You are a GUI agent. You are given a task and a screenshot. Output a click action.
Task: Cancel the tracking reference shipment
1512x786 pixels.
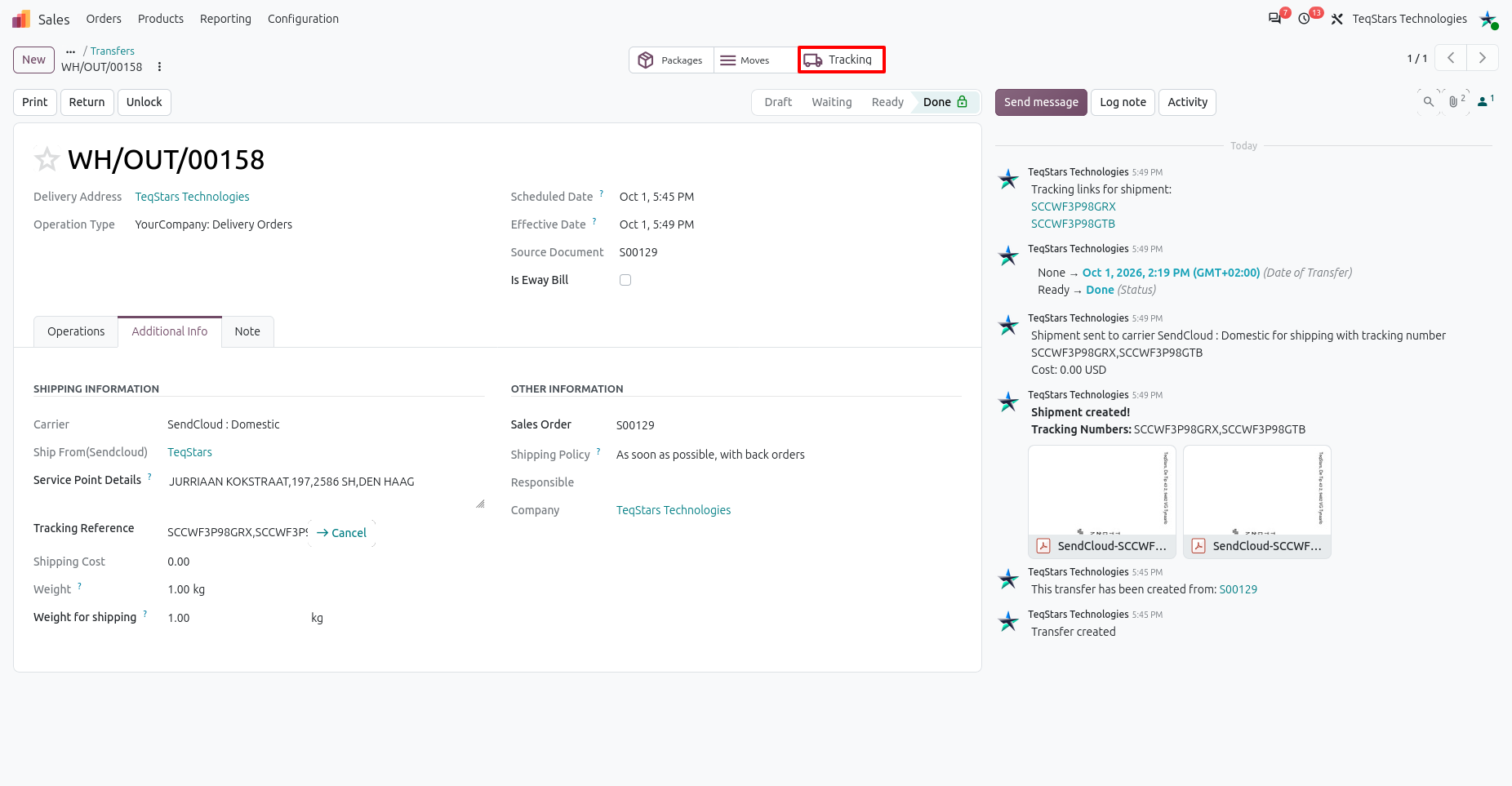tap(341, 533)
